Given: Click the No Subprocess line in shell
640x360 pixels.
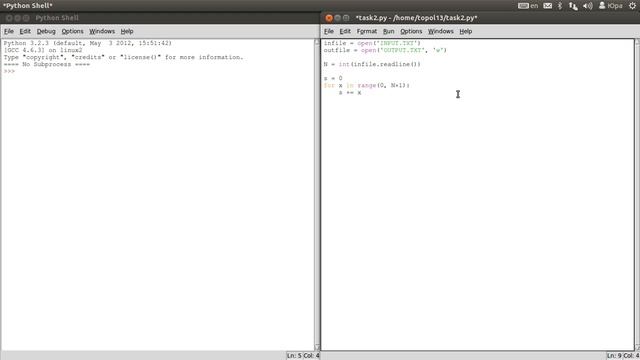Looking at the screenshot, I should [47, 64].
